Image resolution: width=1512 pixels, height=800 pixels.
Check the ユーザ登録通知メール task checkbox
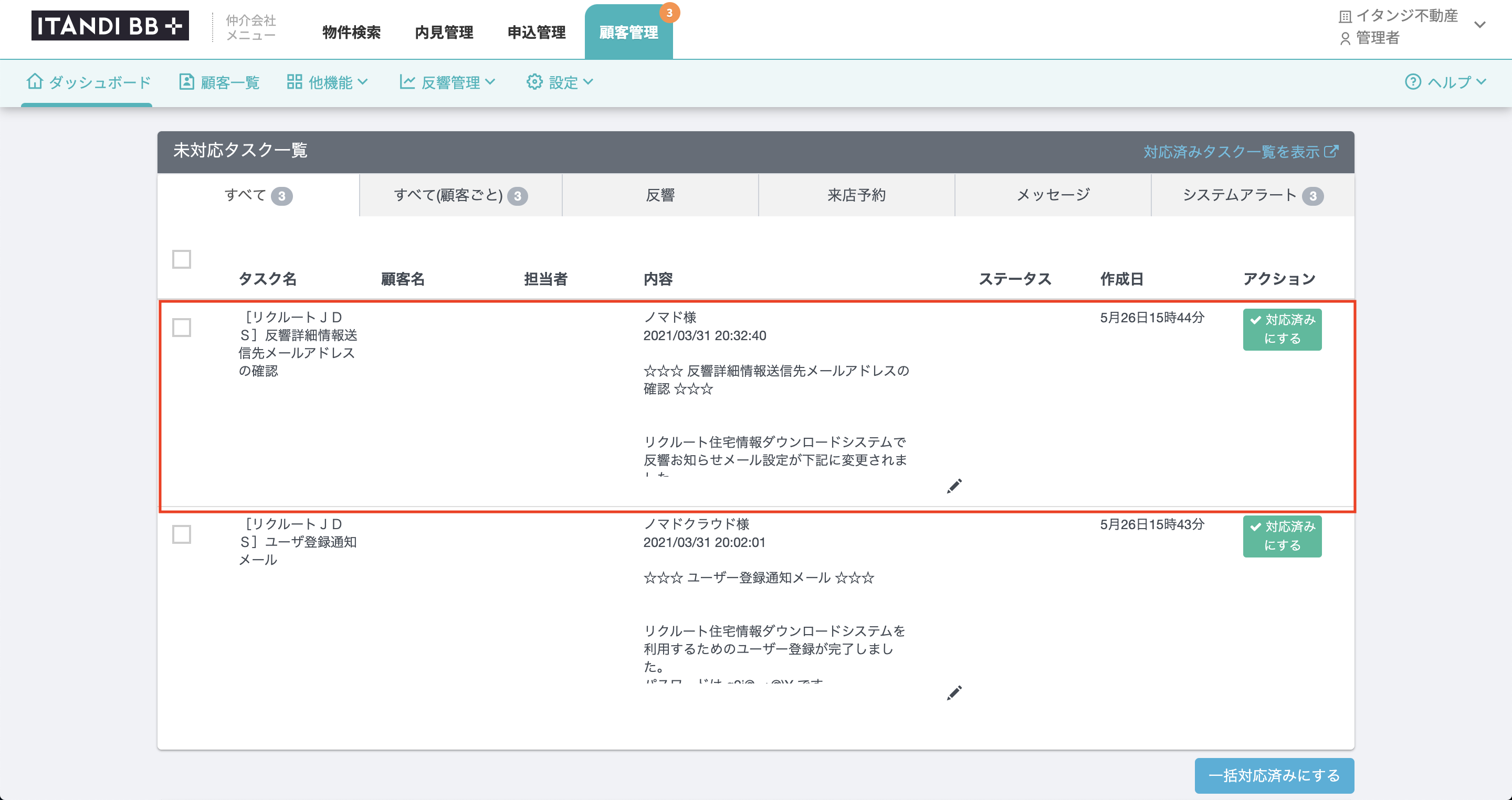(181, 534)
